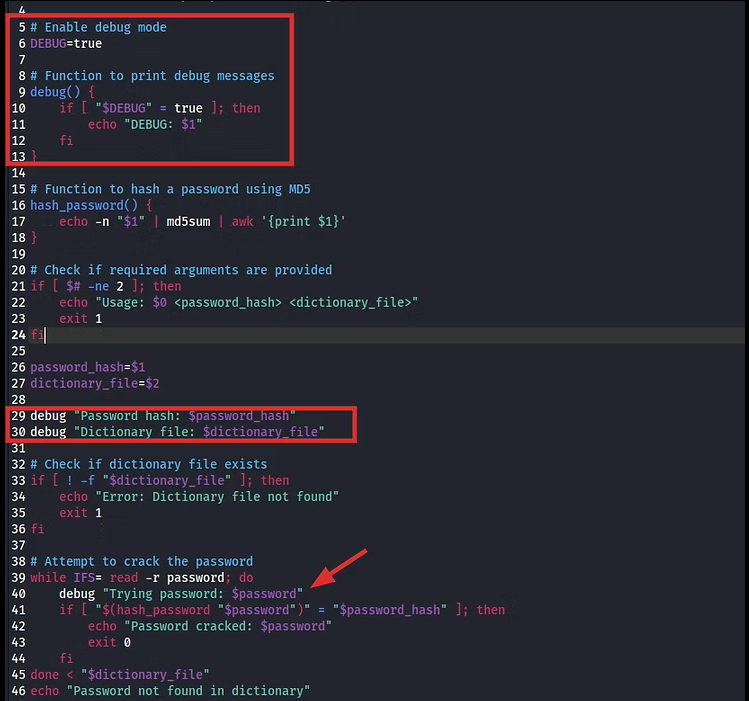Click line number 28 in the gutter
Viewport: 749px width, 701px height.
(19, 400)
